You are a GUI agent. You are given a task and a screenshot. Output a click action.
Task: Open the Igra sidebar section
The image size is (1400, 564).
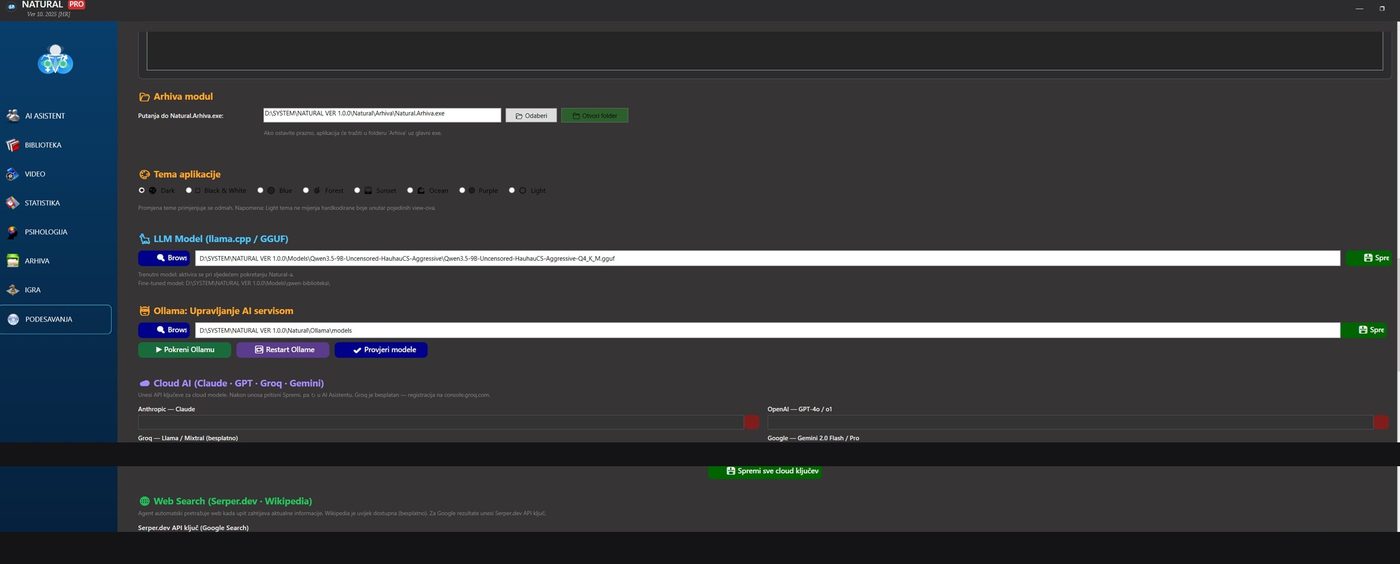click(56, 290)
